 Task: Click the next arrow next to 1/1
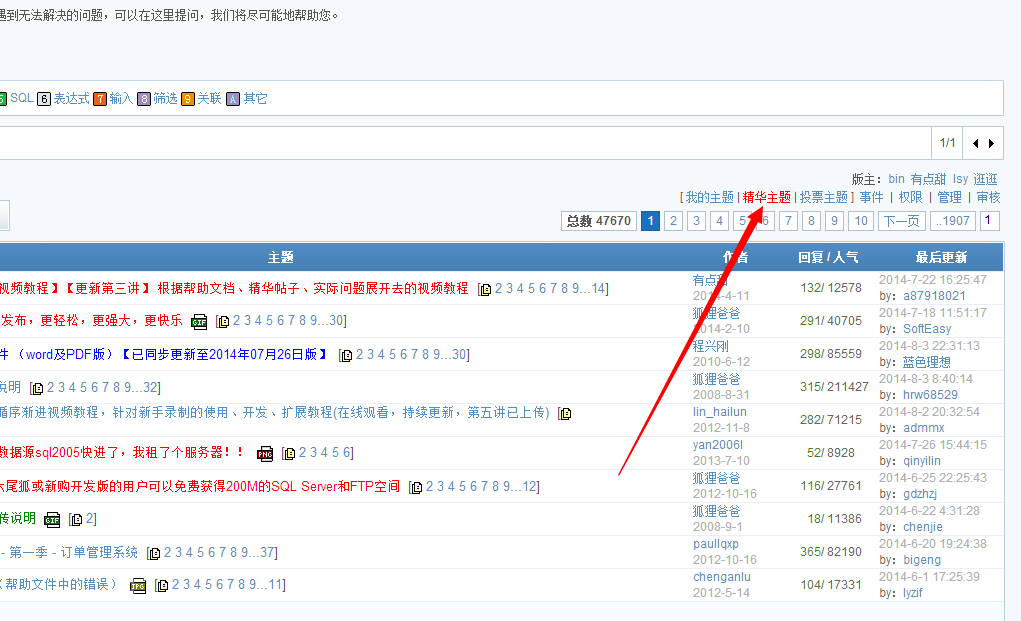pos(991,143)
